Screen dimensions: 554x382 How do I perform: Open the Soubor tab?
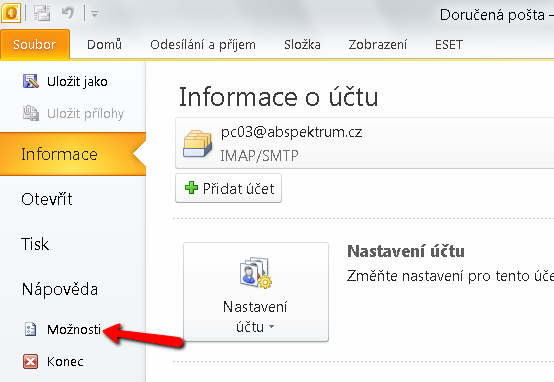click(35, 44)
